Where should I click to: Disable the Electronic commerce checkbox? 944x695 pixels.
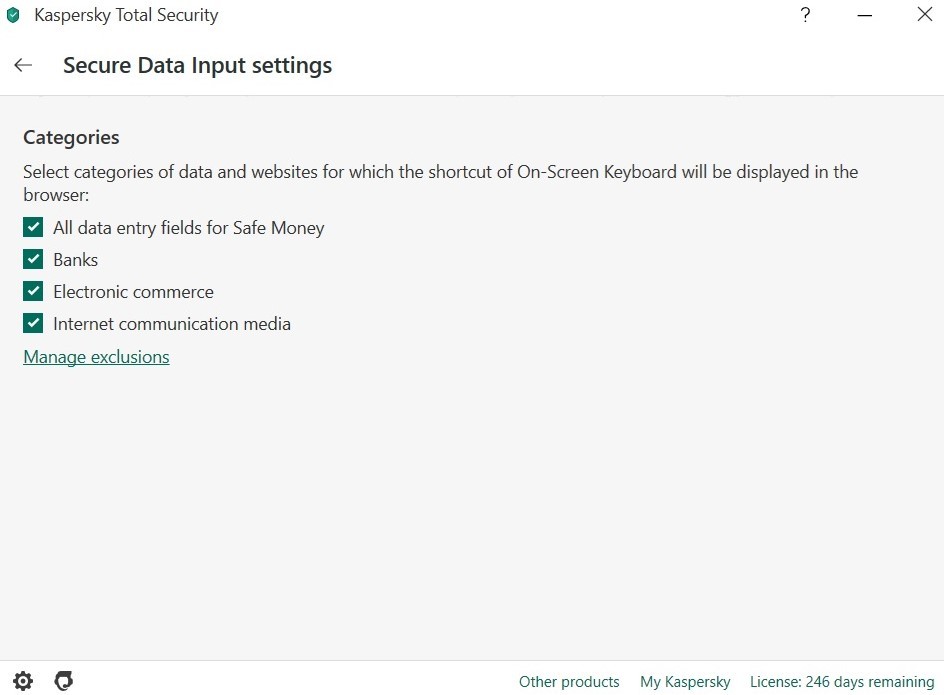[33, 291]
